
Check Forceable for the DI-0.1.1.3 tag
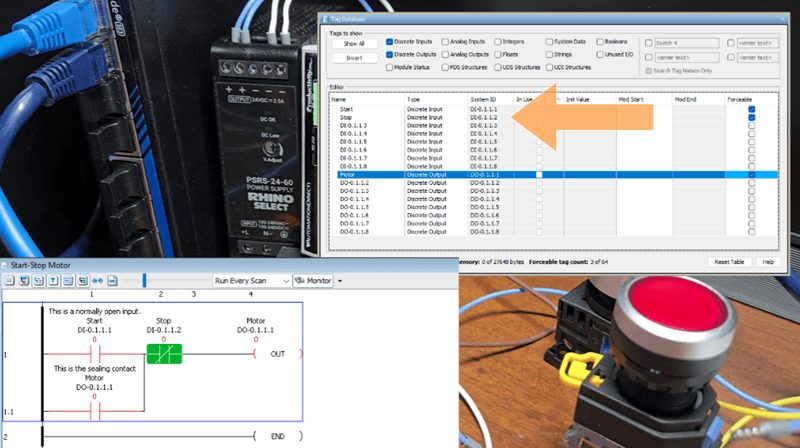752,126
